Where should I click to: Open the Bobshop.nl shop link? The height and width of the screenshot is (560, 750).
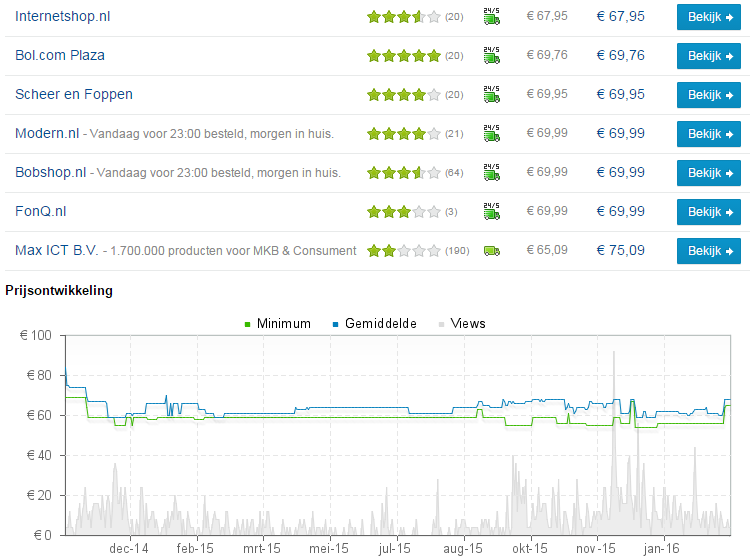(51, 172)
